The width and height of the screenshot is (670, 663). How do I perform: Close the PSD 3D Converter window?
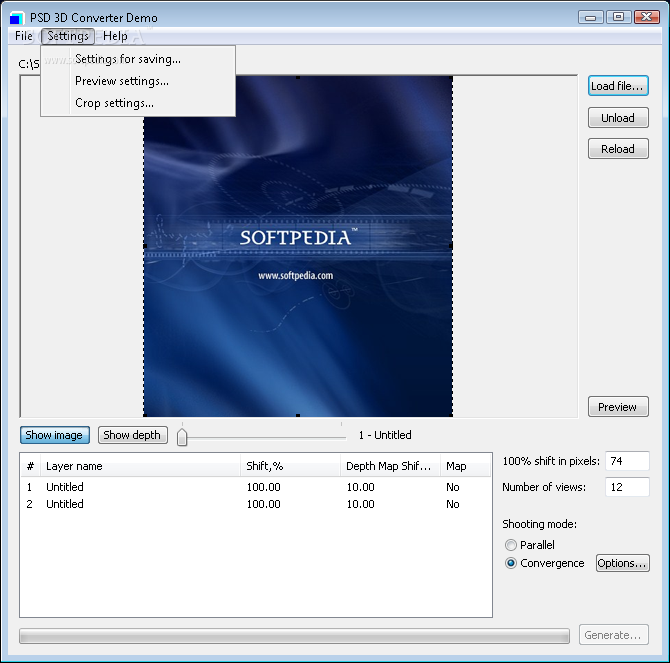(647, 17)
